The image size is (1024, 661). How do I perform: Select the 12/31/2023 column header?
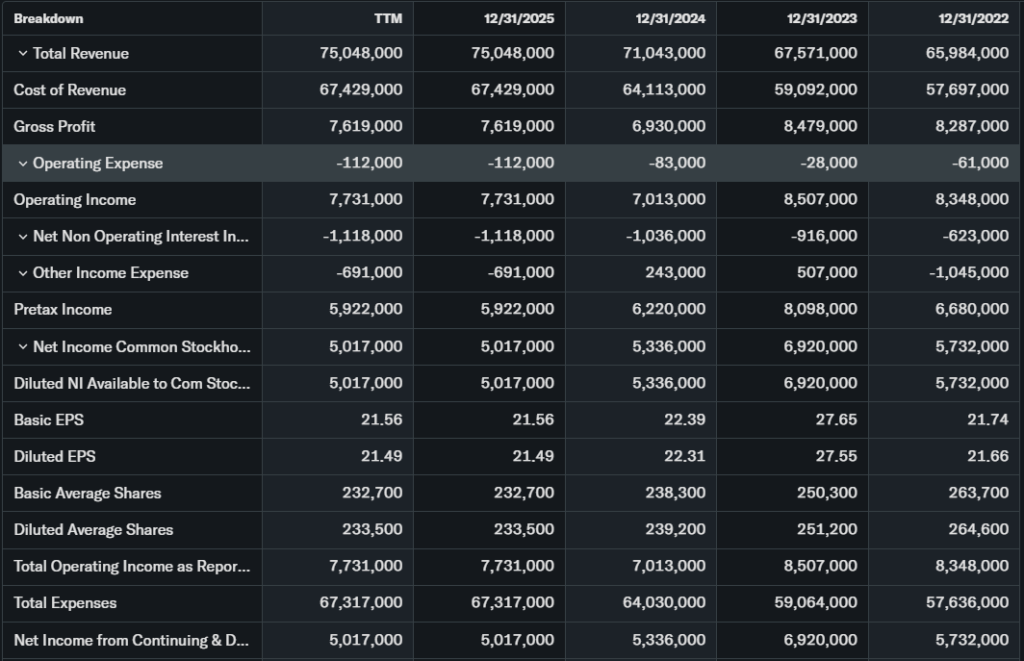823,19
